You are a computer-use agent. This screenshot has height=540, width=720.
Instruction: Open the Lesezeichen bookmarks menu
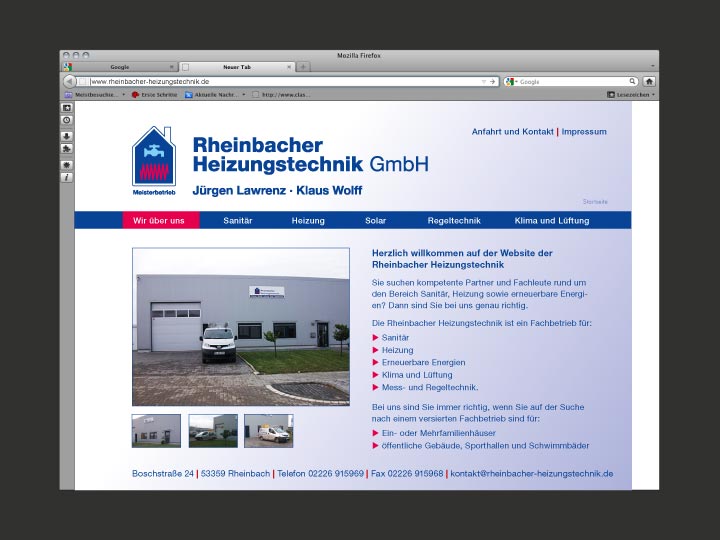[x=631, y=95]
